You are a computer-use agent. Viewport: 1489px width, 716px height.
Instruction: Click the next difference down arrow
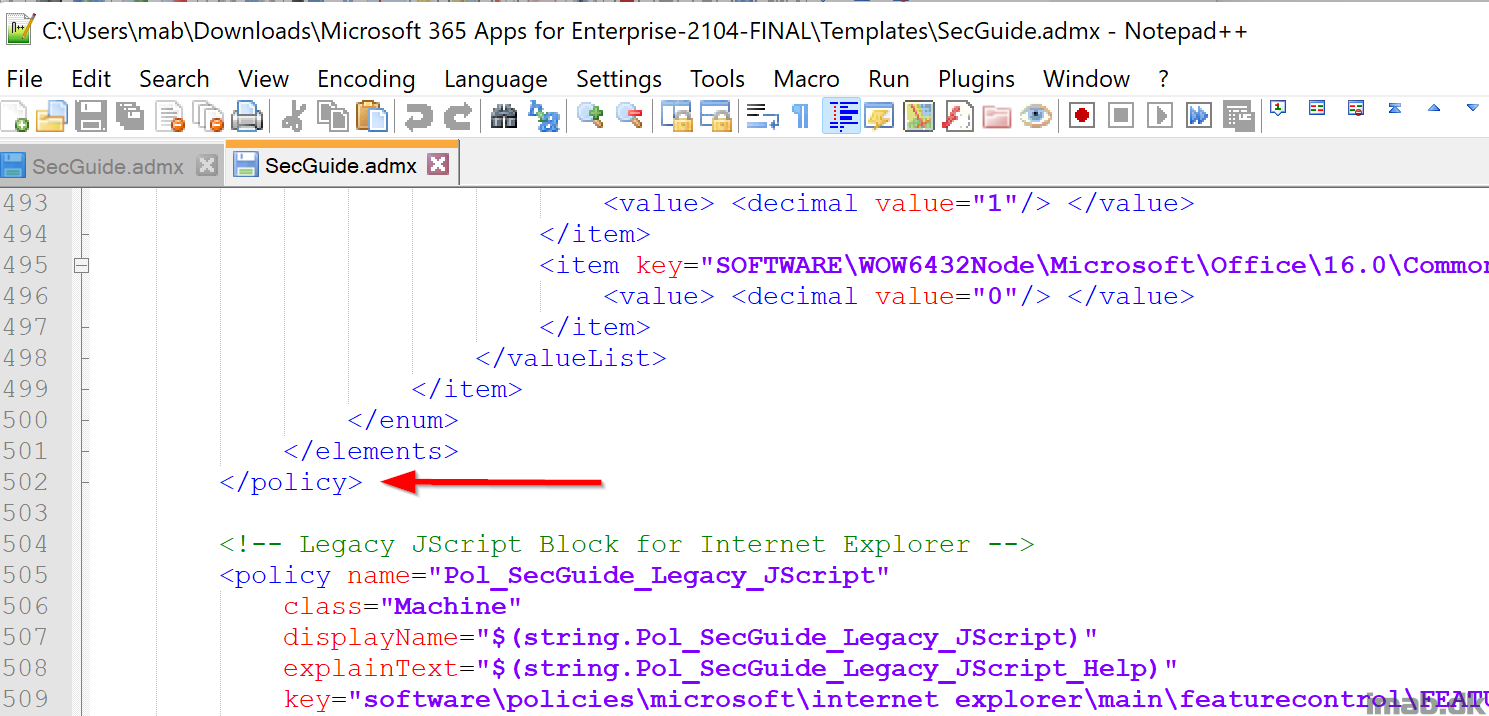click(x=1472, y=108)
